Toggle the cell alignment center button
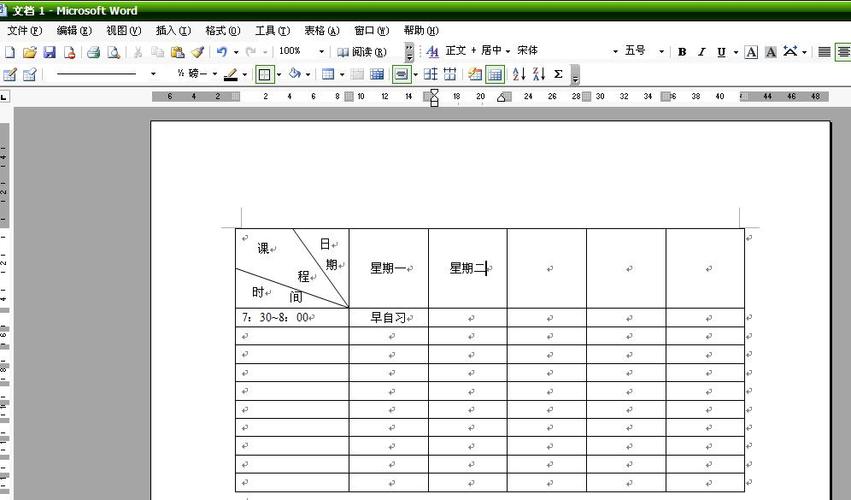The image size is (851, 500). (x=401, y=74)
